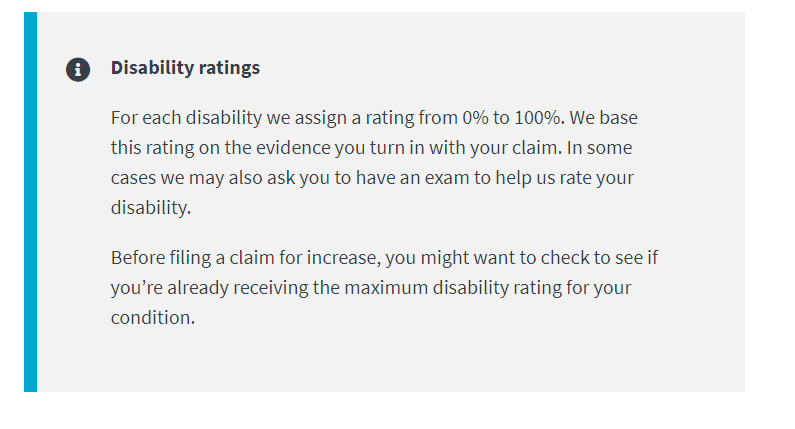The image size is (795, 429).
Task: Click the circular info icon
Action: 78,69
